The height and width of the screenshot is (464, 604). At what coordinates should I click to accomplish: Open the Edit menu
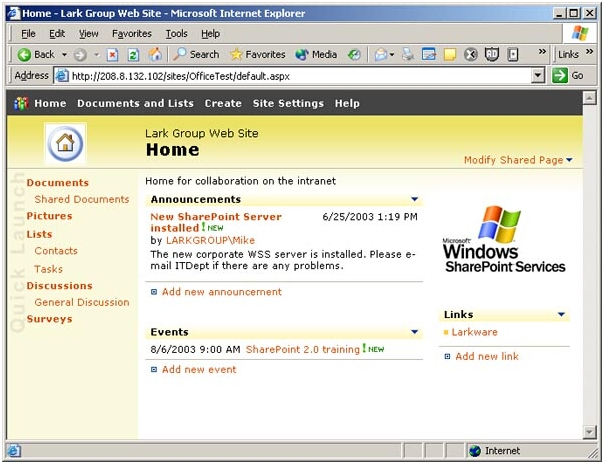(57, 34)
